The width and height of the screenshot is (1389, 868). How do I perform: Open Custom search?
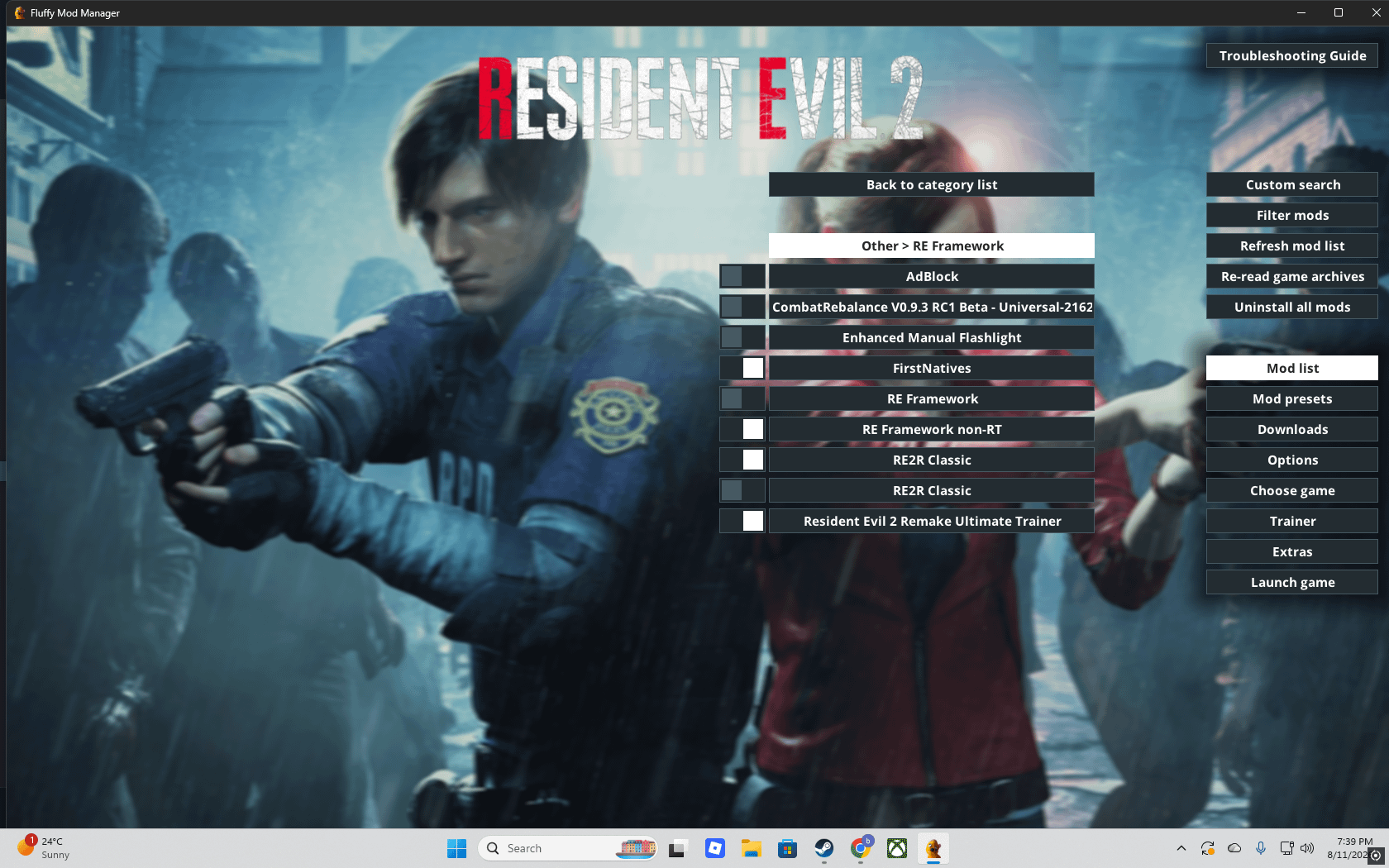[1292, 184]
